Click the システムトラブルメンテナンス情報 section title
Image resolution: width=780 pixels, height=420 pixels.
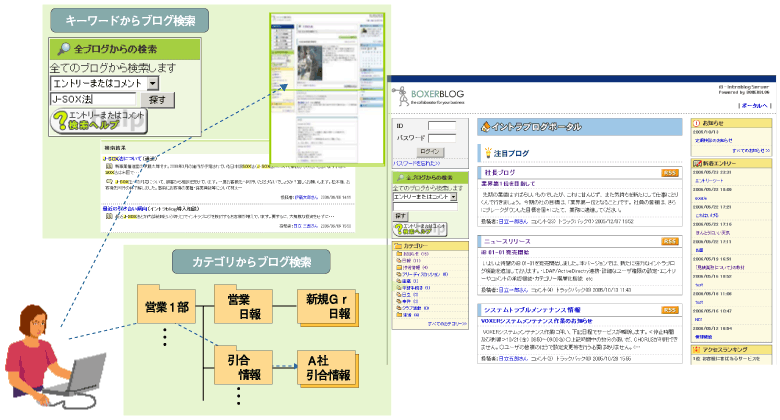pyautogui.click(x=532, y=310)
